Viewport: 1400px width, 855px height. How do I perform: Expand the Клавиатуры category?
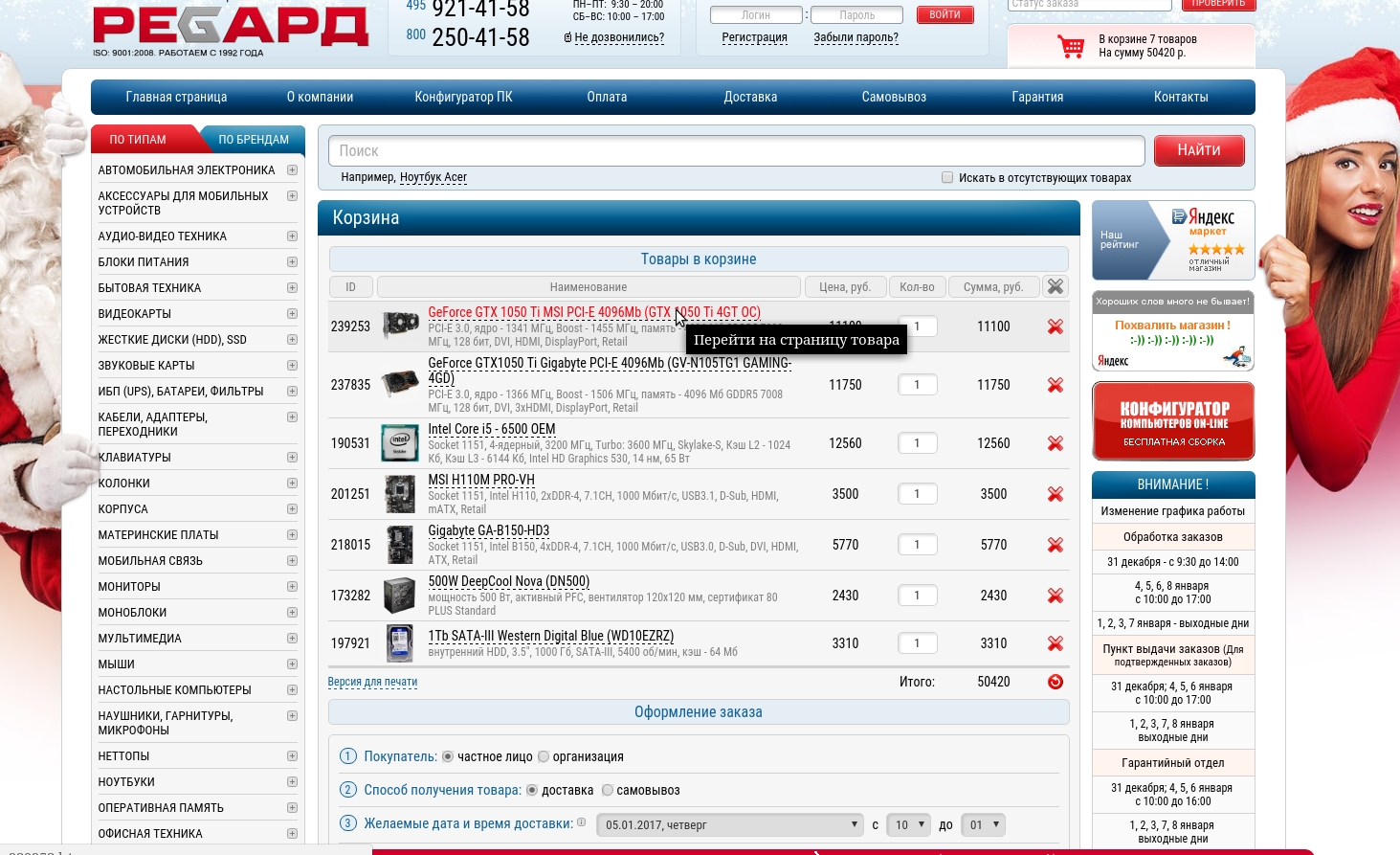[292, 458]
